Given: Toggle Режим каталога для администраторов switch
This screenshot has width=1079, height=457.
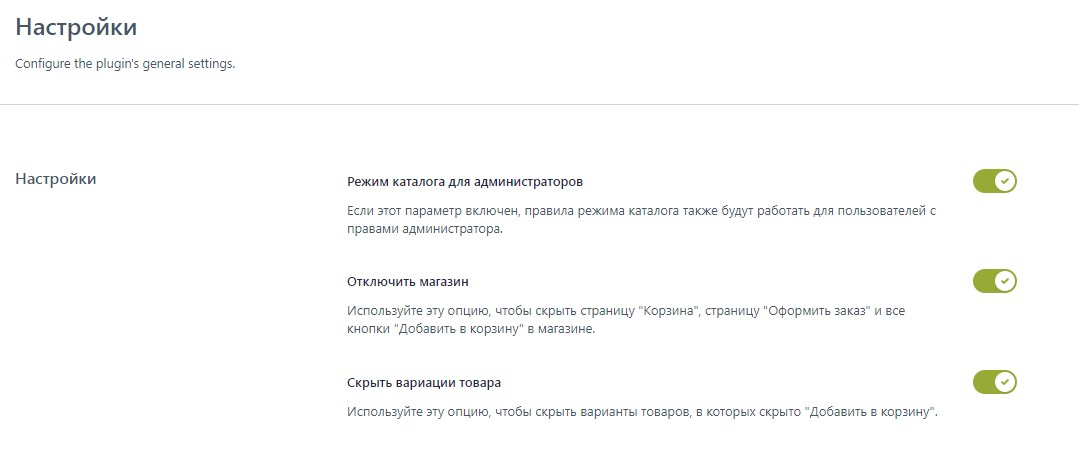Looking at the screenshot, I should [x=994, y=181].
